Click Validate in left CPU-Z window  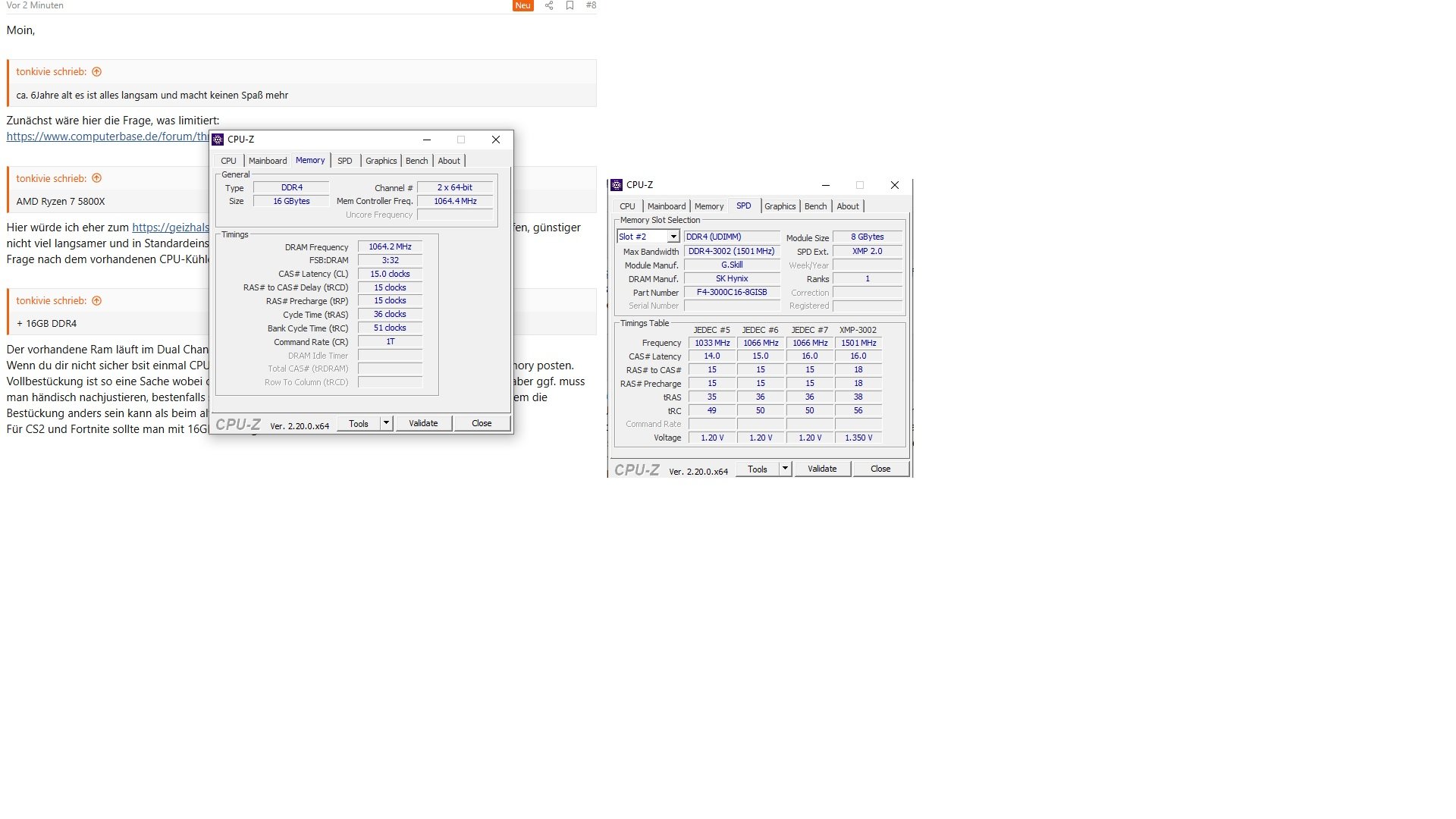pos(423,423)
